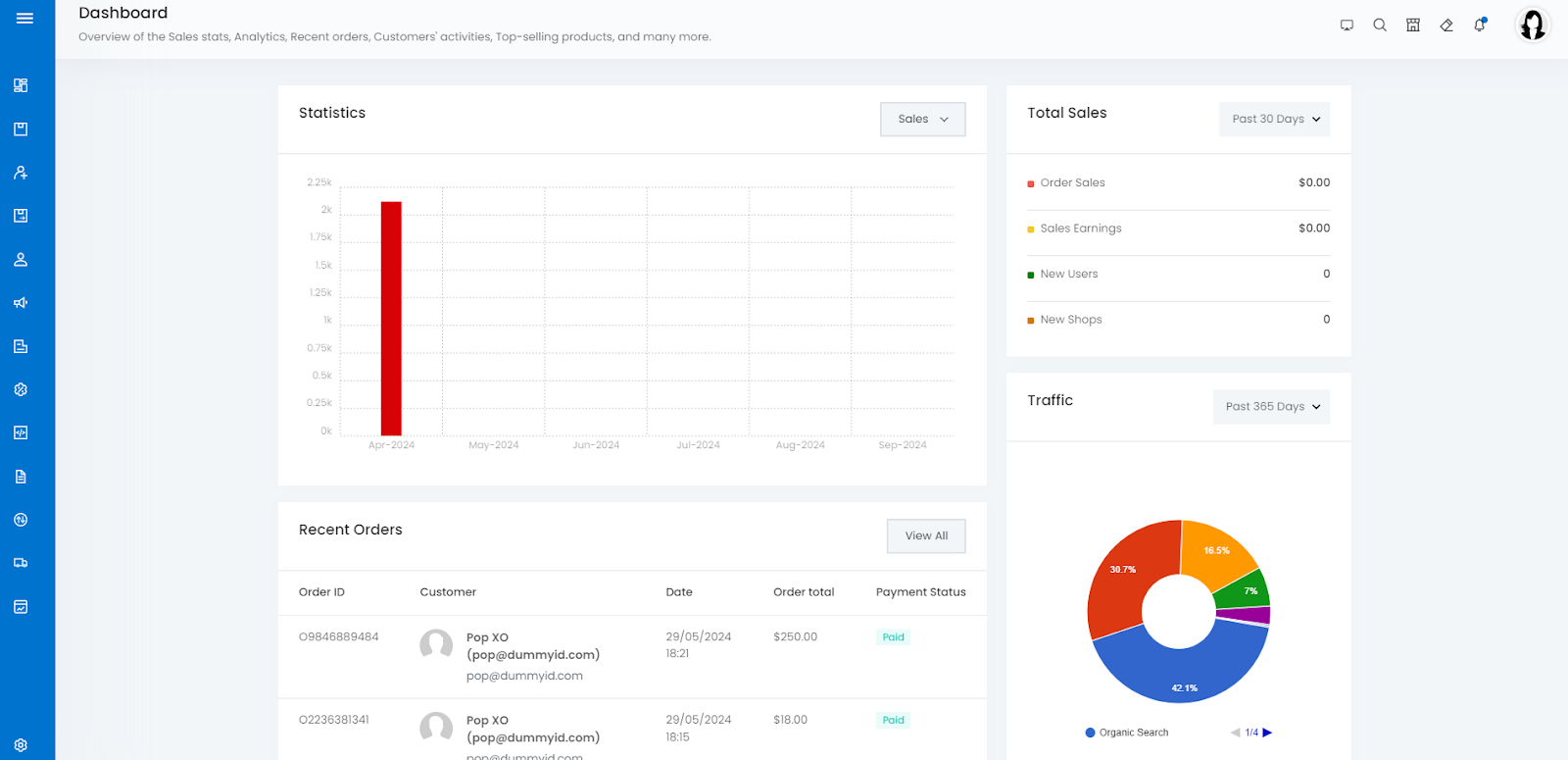Image resolution: width=1568 pixels, height=760 pixels.
Task: Click the $18.00 order total
Action: tap(790, 720)
